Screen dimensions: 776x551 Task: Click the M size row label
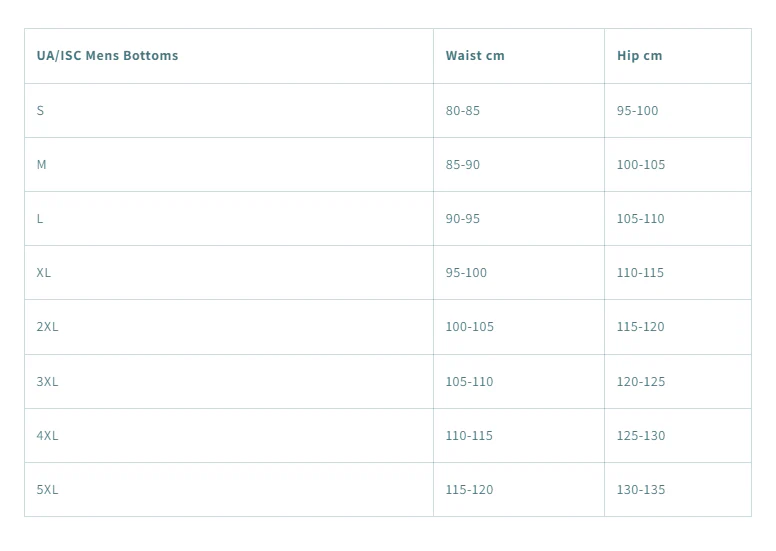42,164
